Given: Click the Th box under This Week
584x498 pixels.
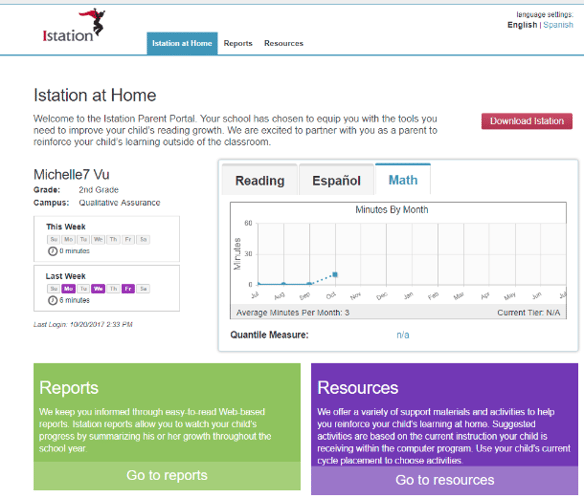Looking at the screenshot, I should click(x=113, y=239).
